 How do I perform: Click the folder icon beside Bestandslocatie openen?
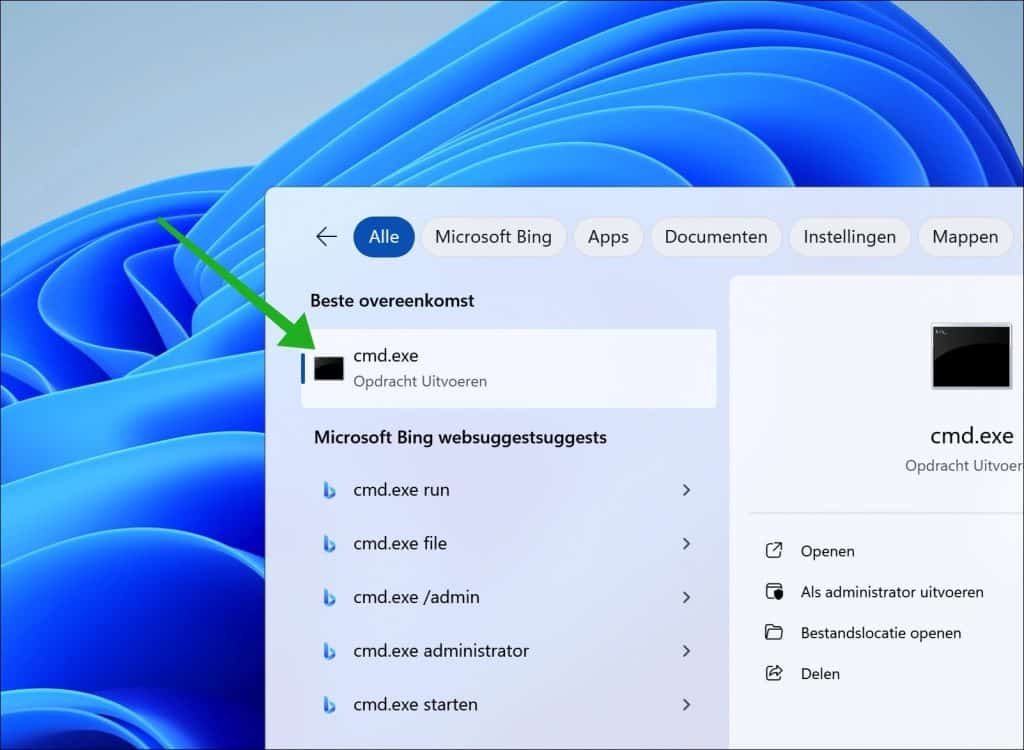pyautogui.click(x=774, y=632)
